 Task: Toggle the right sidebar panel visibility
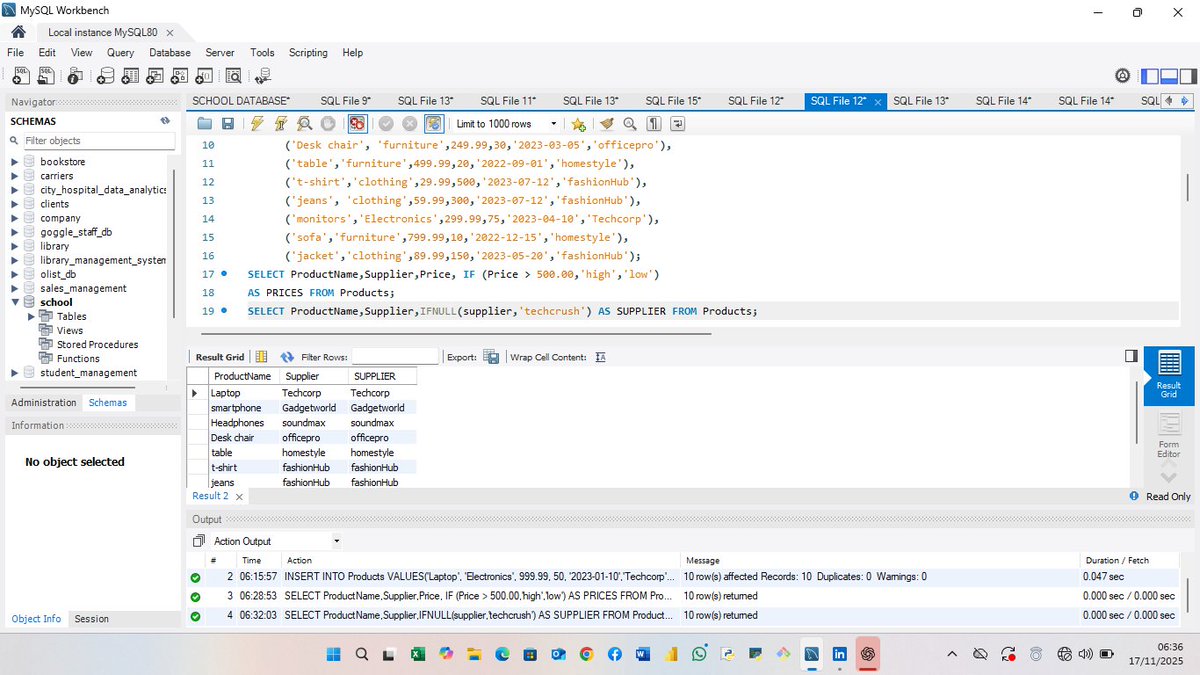pos(1187,76)
